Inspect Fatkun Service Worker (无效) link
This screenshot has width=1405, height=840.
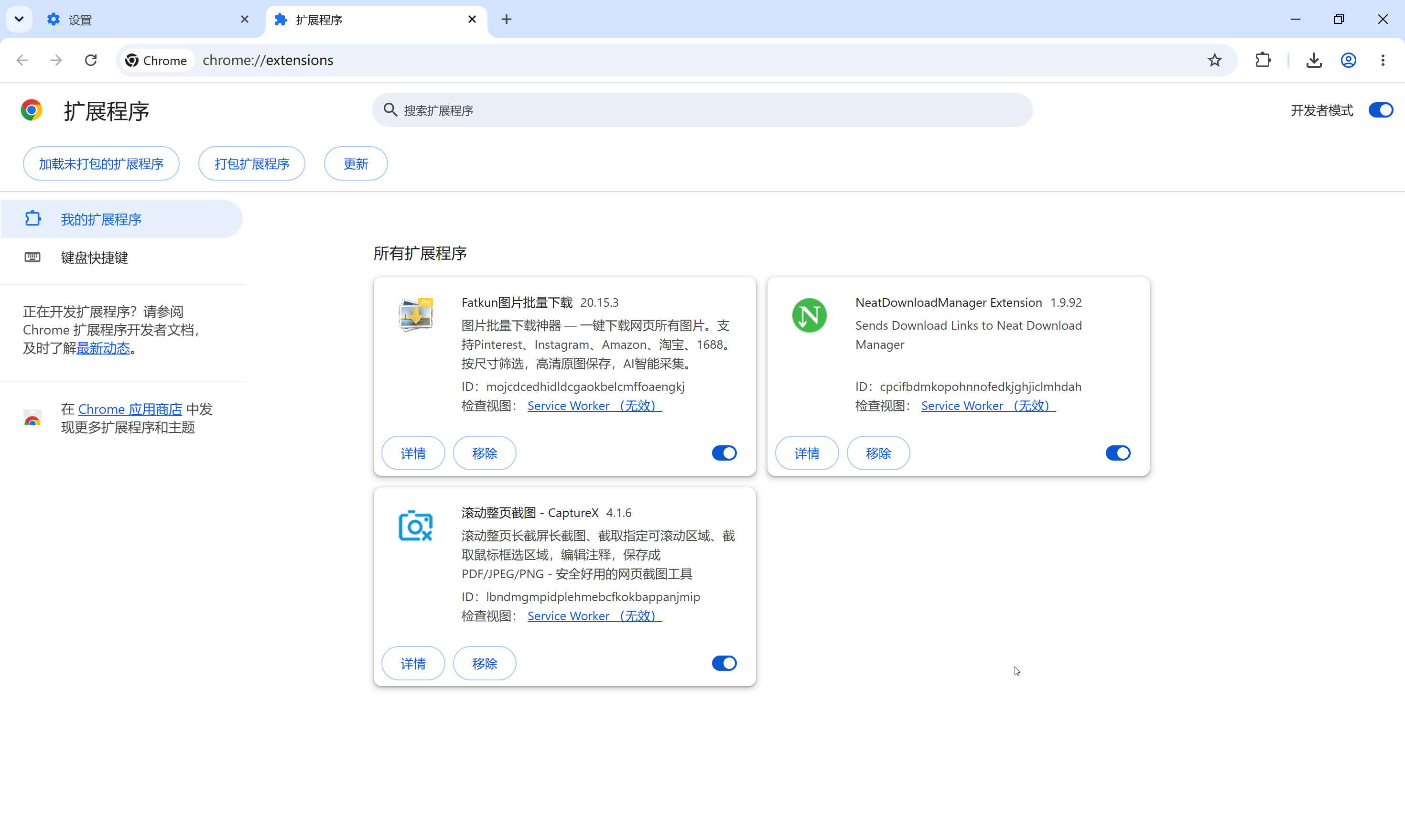click(594, 406)
